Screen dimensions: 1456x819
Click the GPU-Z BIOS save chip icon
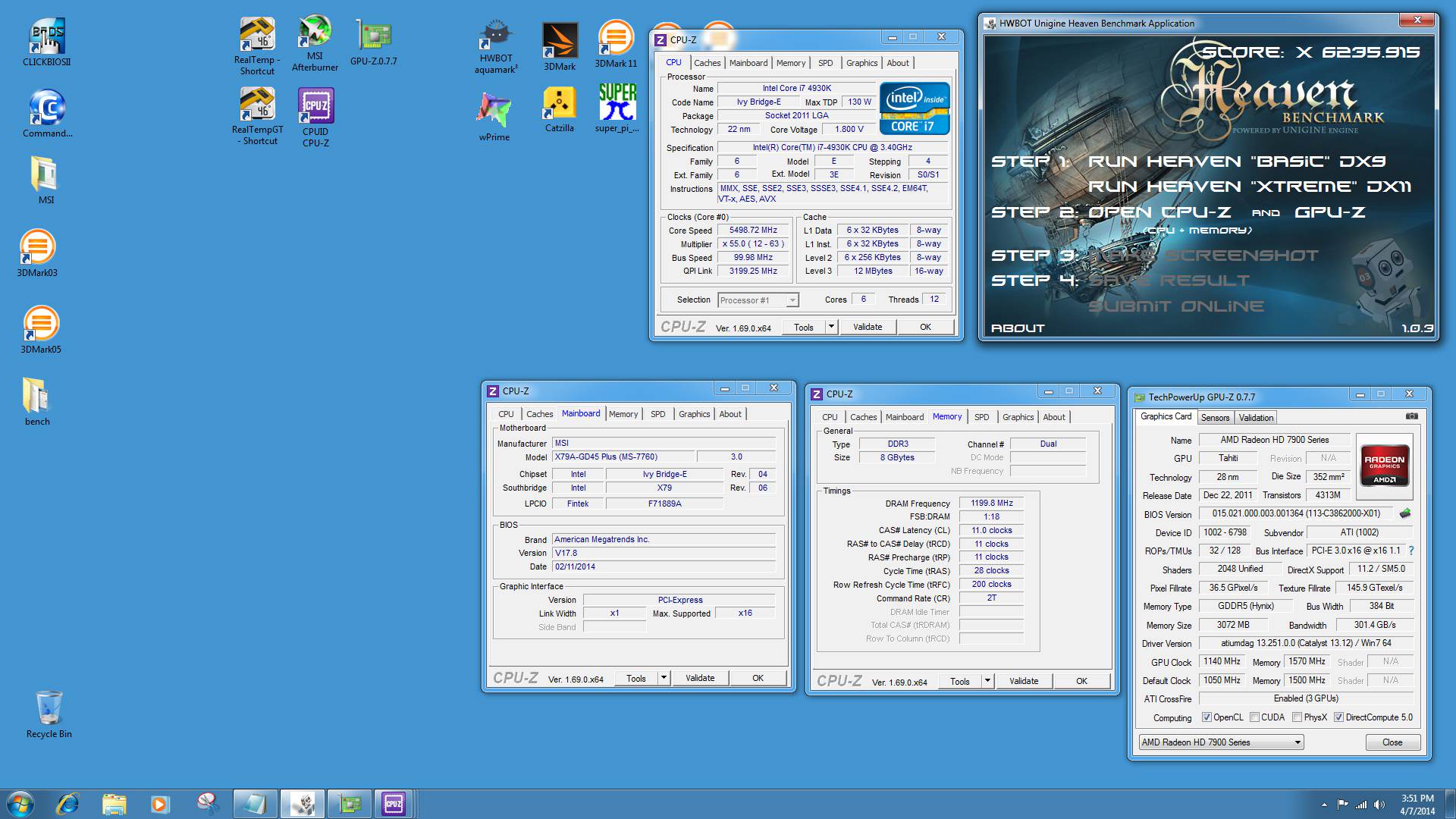click(x=1405, y=513)
